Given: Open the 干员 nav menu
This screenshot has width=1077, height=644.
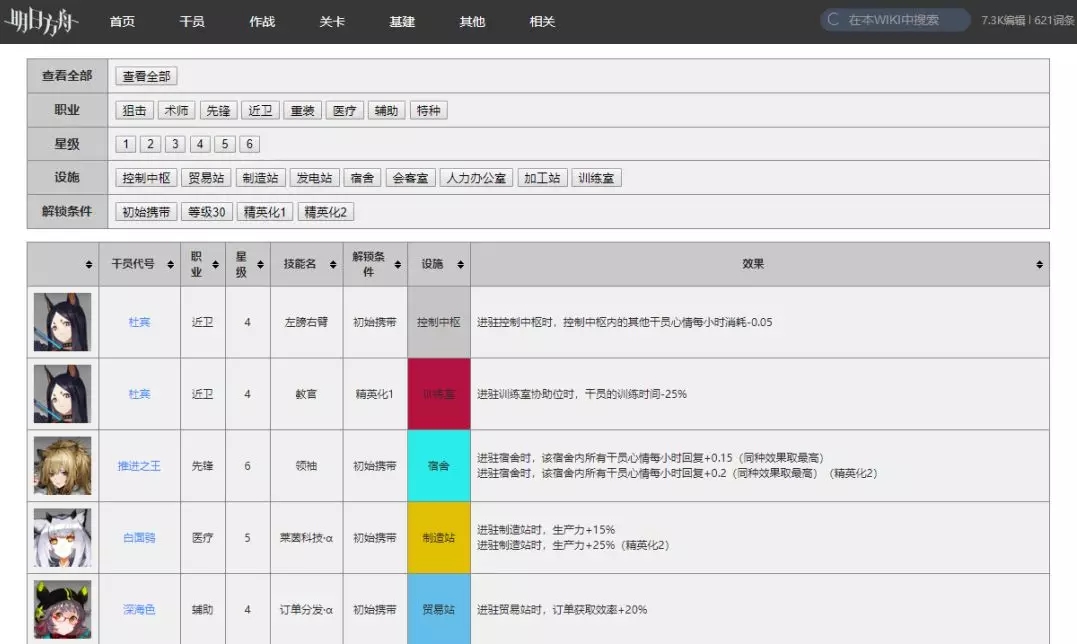Looking at the screenshot, I should pyautogui.click(x=192, y=22).
